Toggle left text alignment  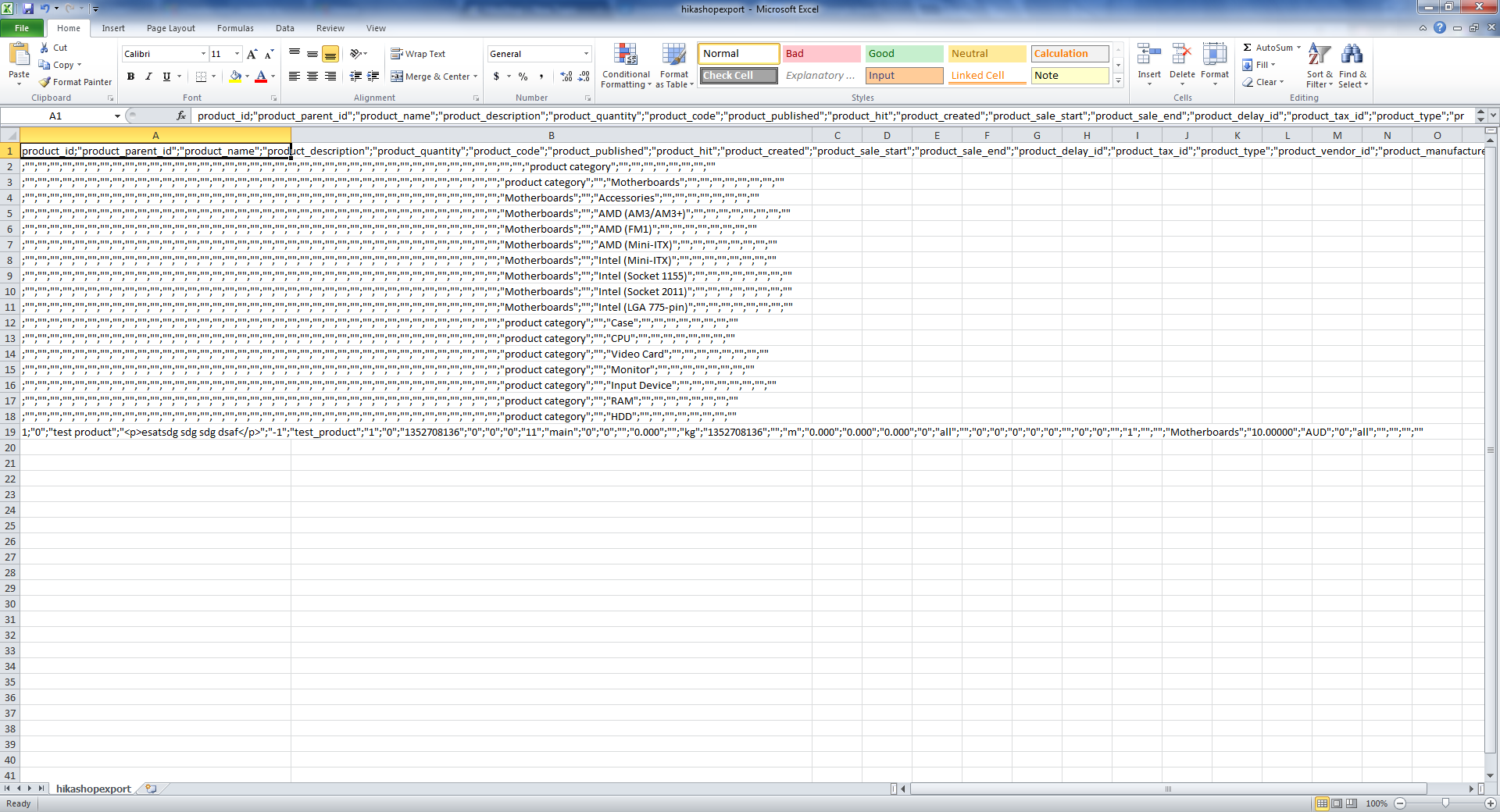pos(295,77)
